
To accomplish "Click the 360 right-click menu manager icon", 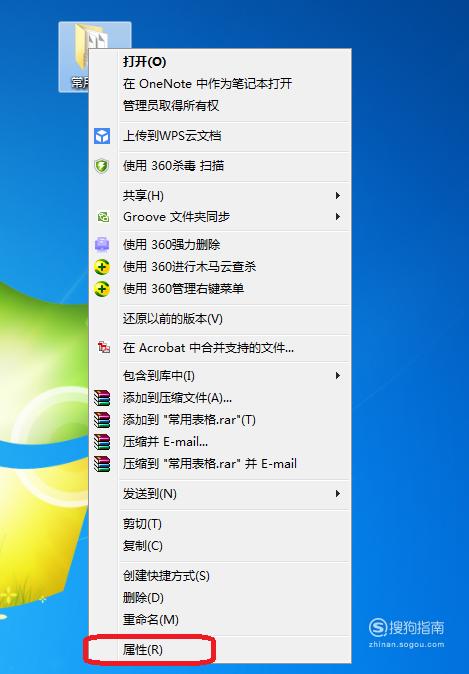I will coord(102,288).
